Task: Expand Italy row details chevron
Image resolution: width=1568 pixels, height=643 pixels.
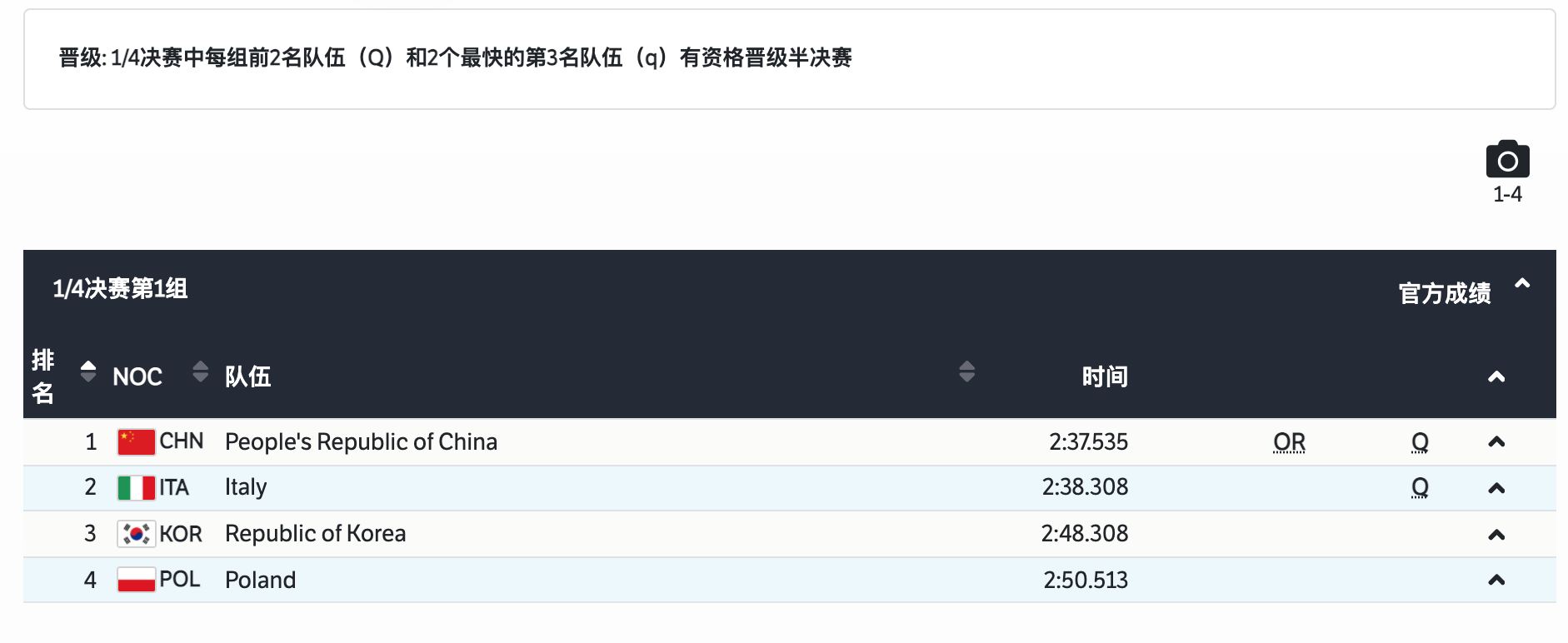Action: click(x=1496, y=489)
